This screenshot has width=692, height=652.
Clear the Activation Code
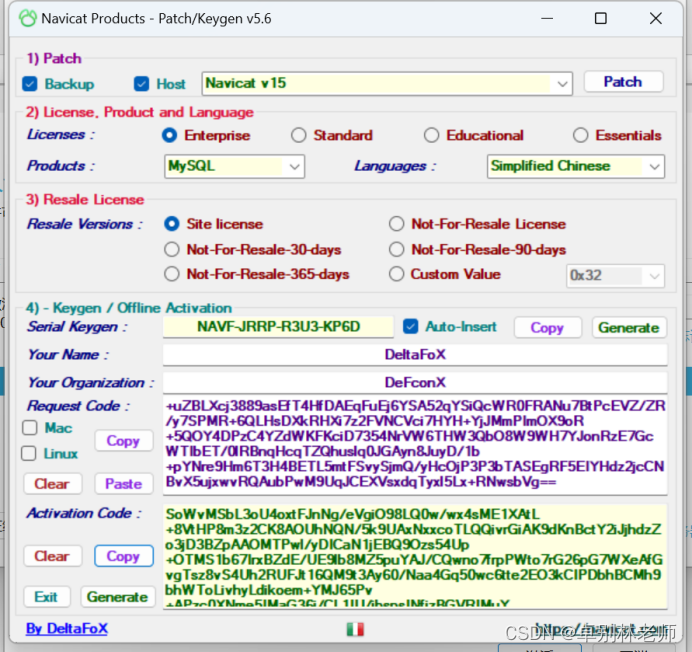coord(53,556)
